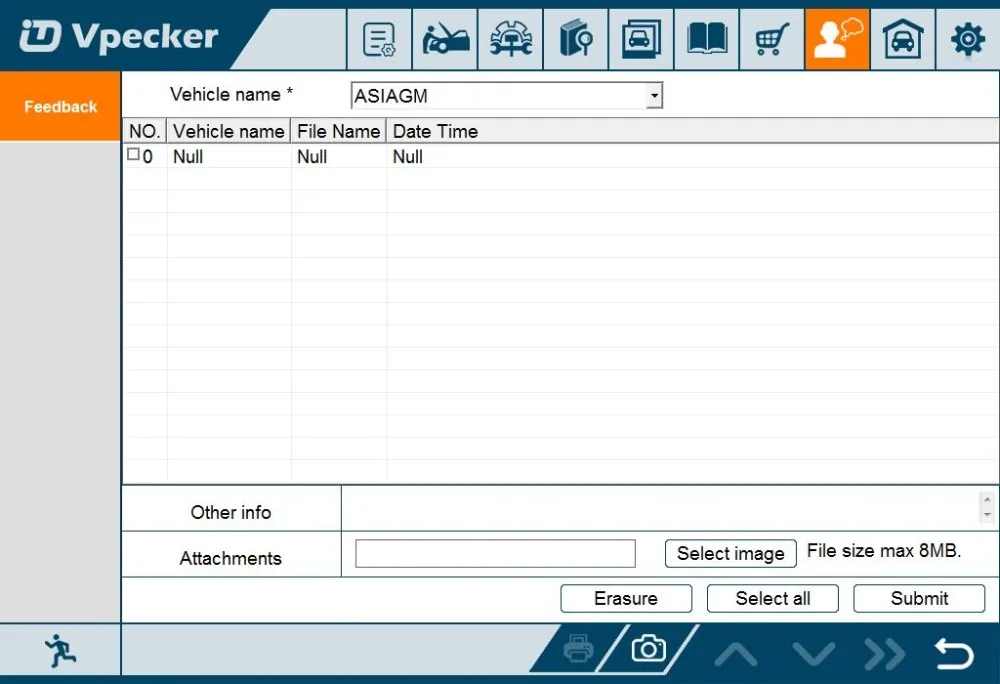Select the highlighted feedback user icon
This screenshot has width=1000, height=684.
click(x=837, y=40)
